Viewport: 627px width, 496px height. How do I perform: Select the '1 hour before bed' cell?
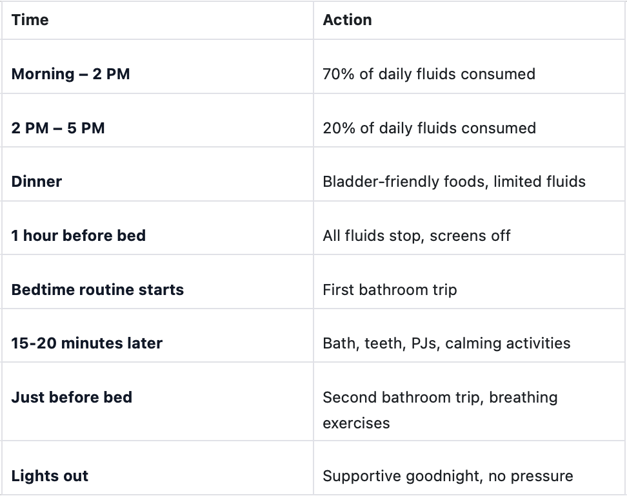(x=78, y=236)
